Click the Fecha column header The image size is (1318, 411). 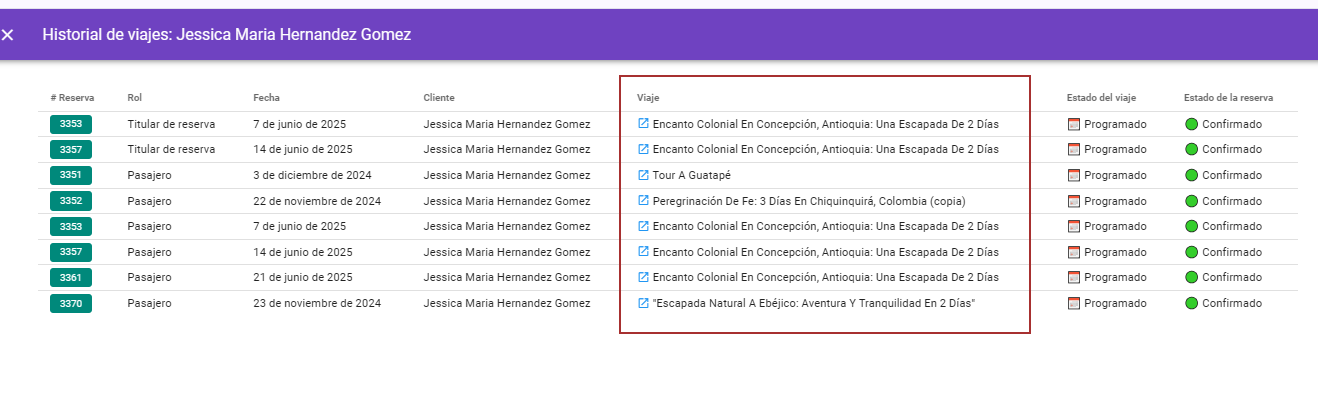coord(266,98)
